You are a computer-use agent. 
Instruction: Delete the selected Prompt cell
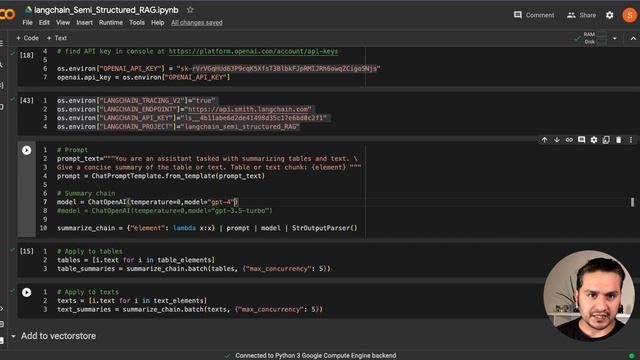click(x=618, y=140)
